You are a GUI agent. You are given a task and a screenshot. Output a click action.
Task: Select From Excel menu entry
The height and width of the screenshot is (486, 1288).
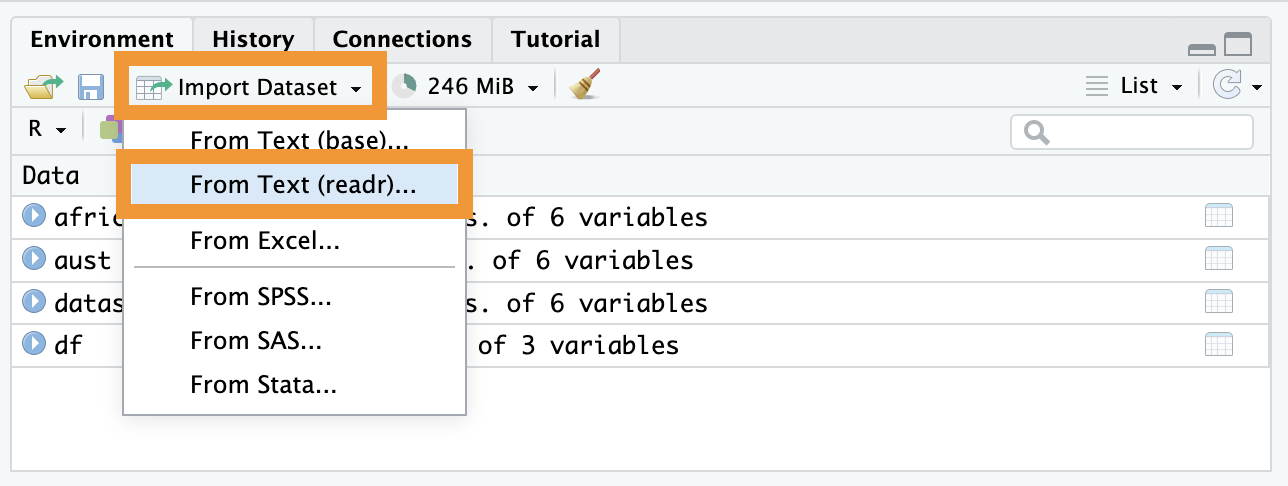point(265,240)
